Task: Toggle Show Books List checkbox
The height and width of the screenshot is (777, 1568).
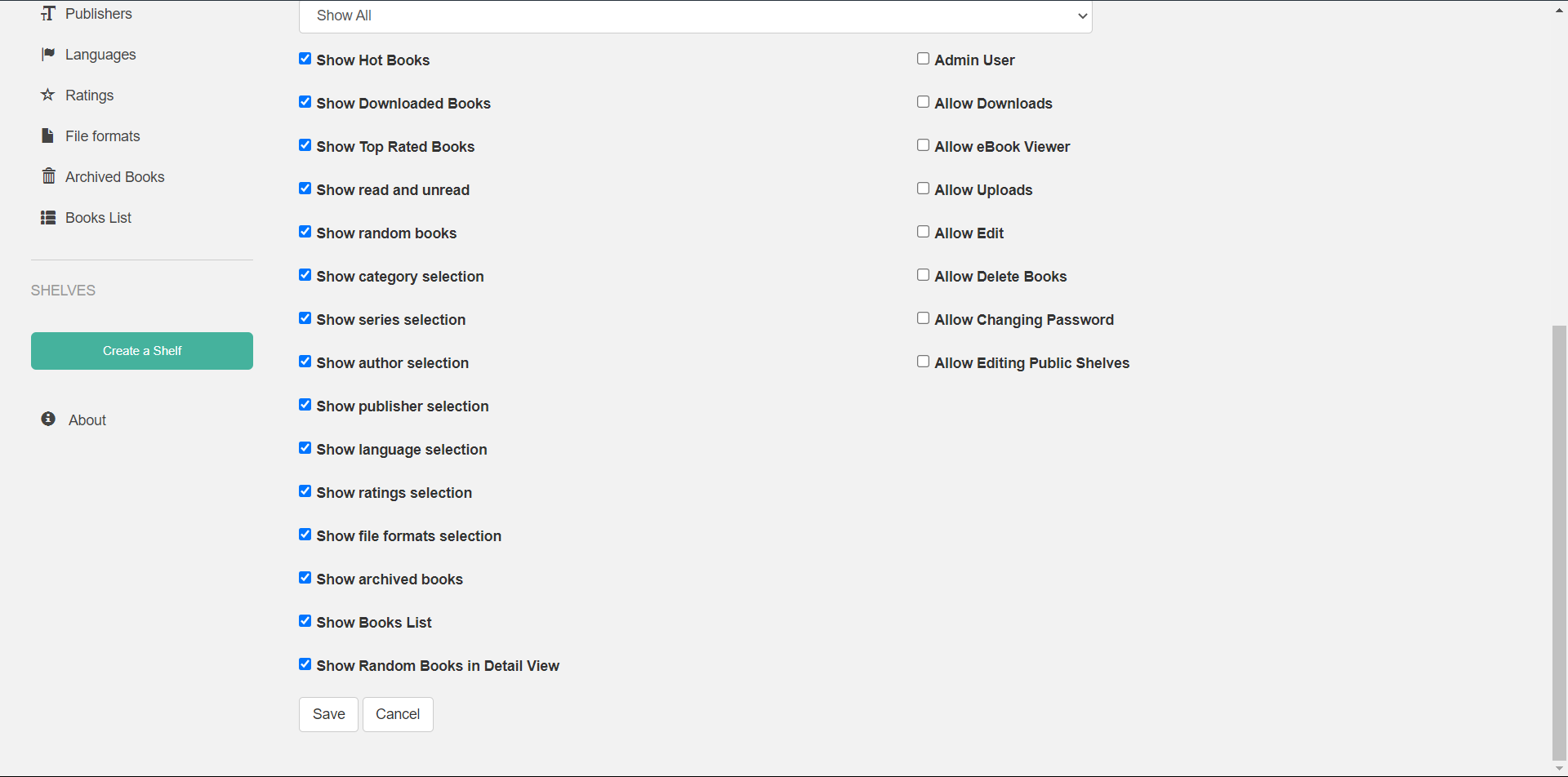Action: (x=305, y=621)
